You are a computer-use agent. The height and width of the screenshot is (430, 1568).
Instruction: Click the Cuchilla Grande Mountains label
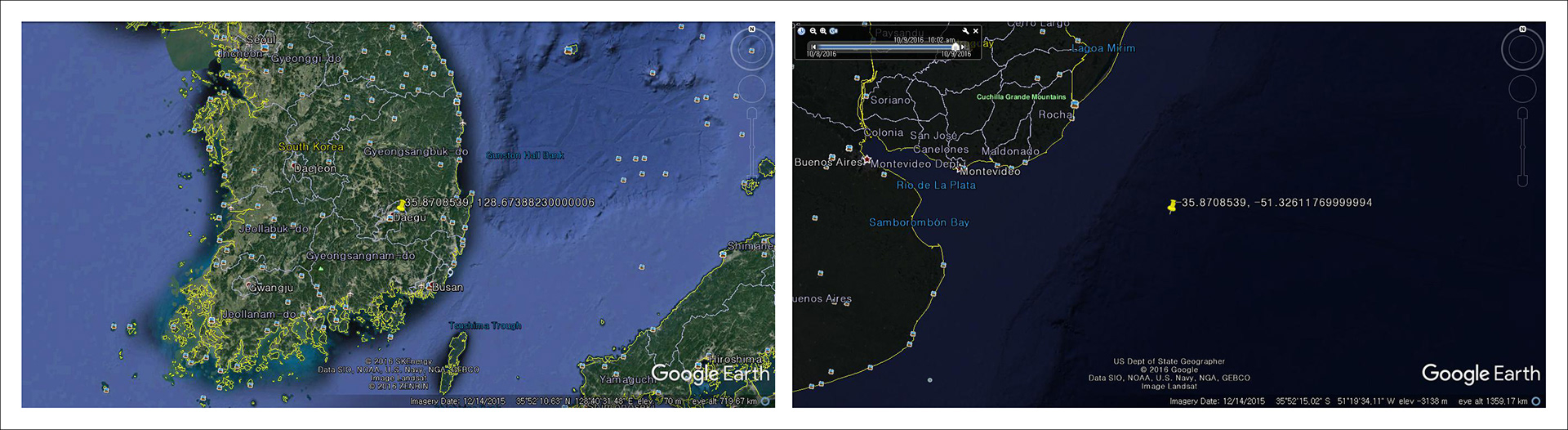tap(1022, 96)
